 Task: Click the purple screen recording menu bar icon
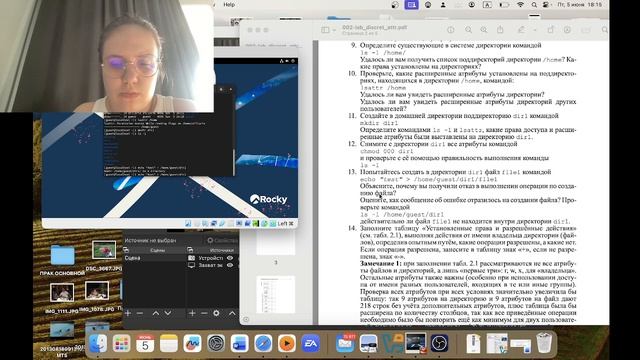[x=411, y=5]
